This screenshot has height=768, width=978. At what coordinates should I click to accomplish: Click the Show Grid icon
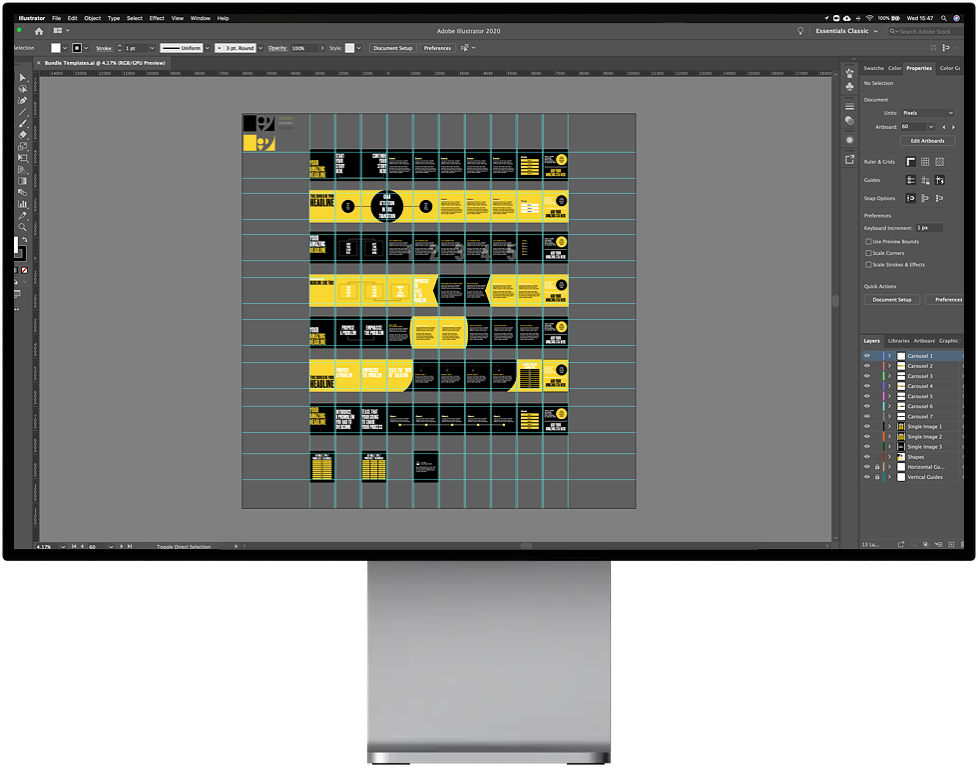tap(926, 162)
